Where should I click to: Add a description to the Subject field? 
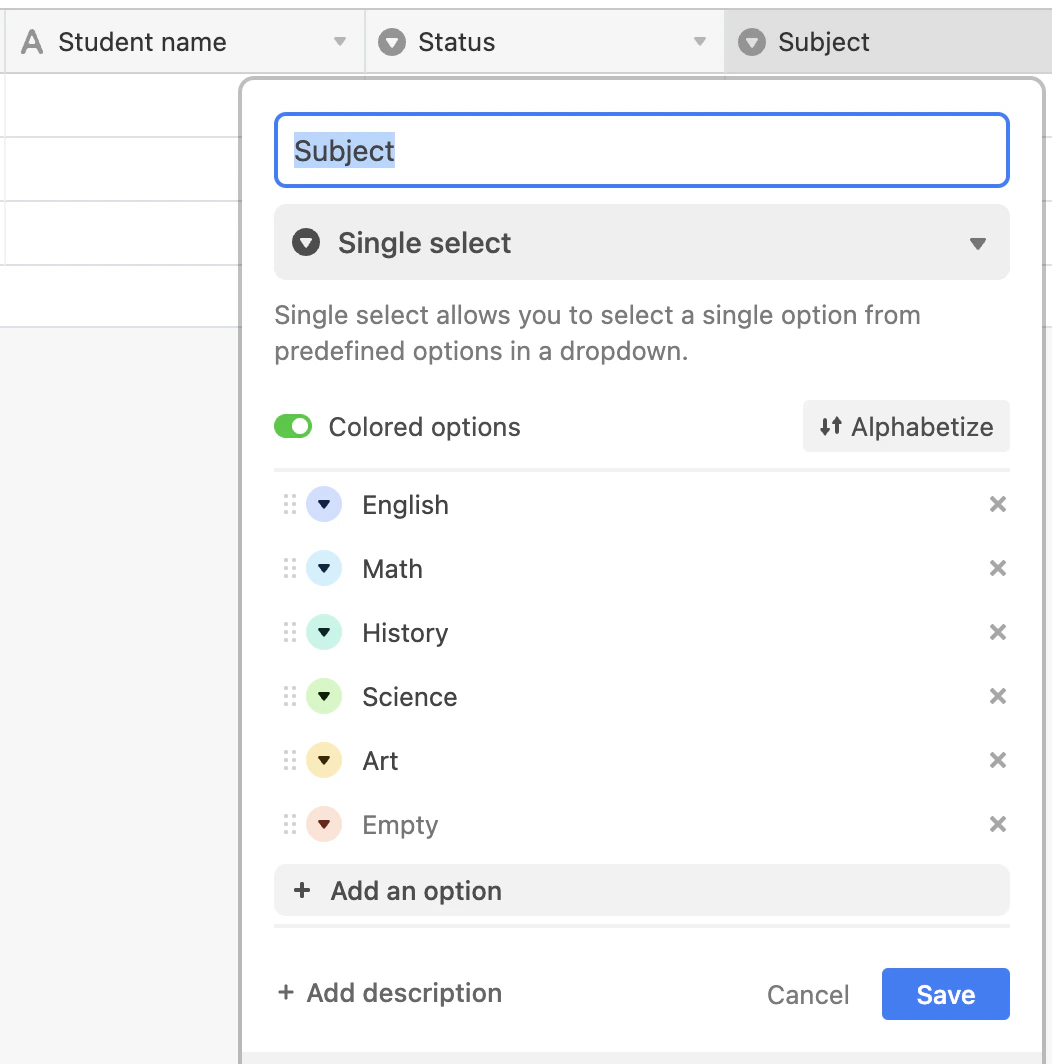389,992
